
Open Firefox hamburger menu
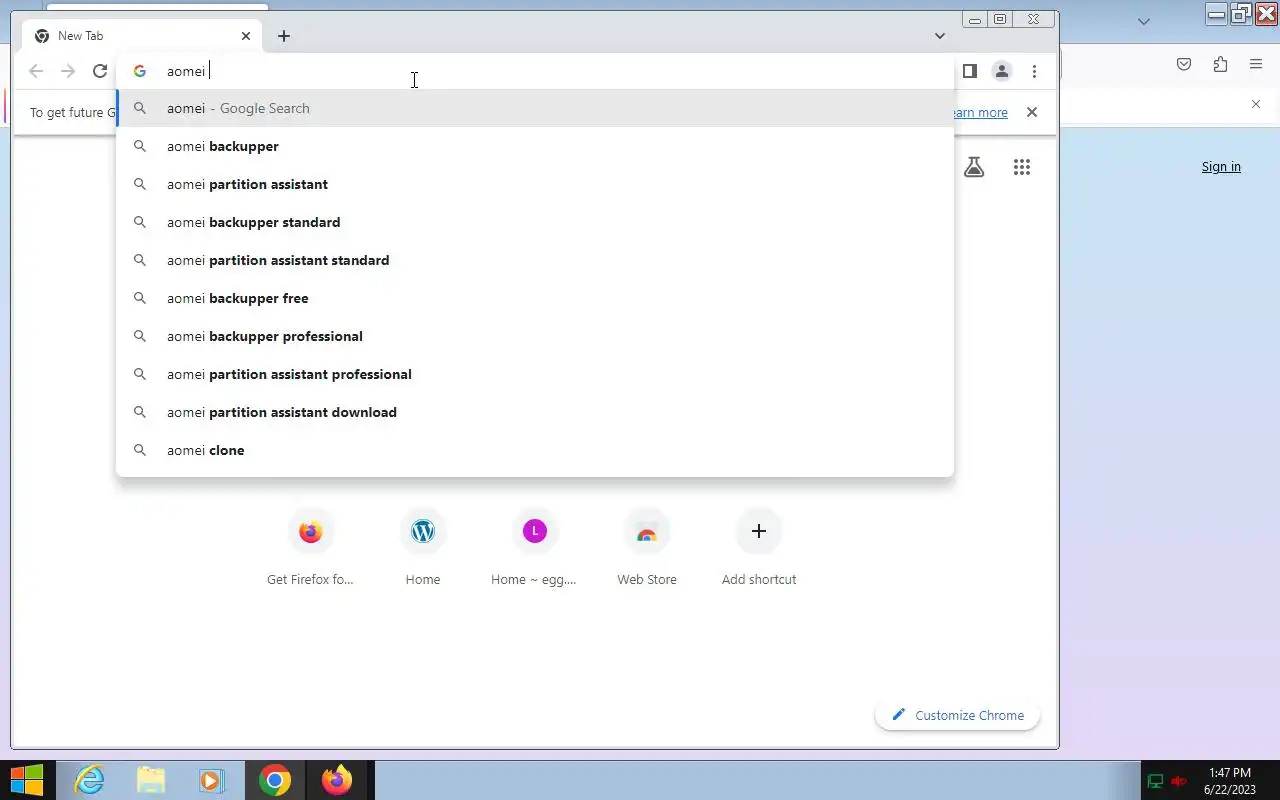click(1256, 64)
